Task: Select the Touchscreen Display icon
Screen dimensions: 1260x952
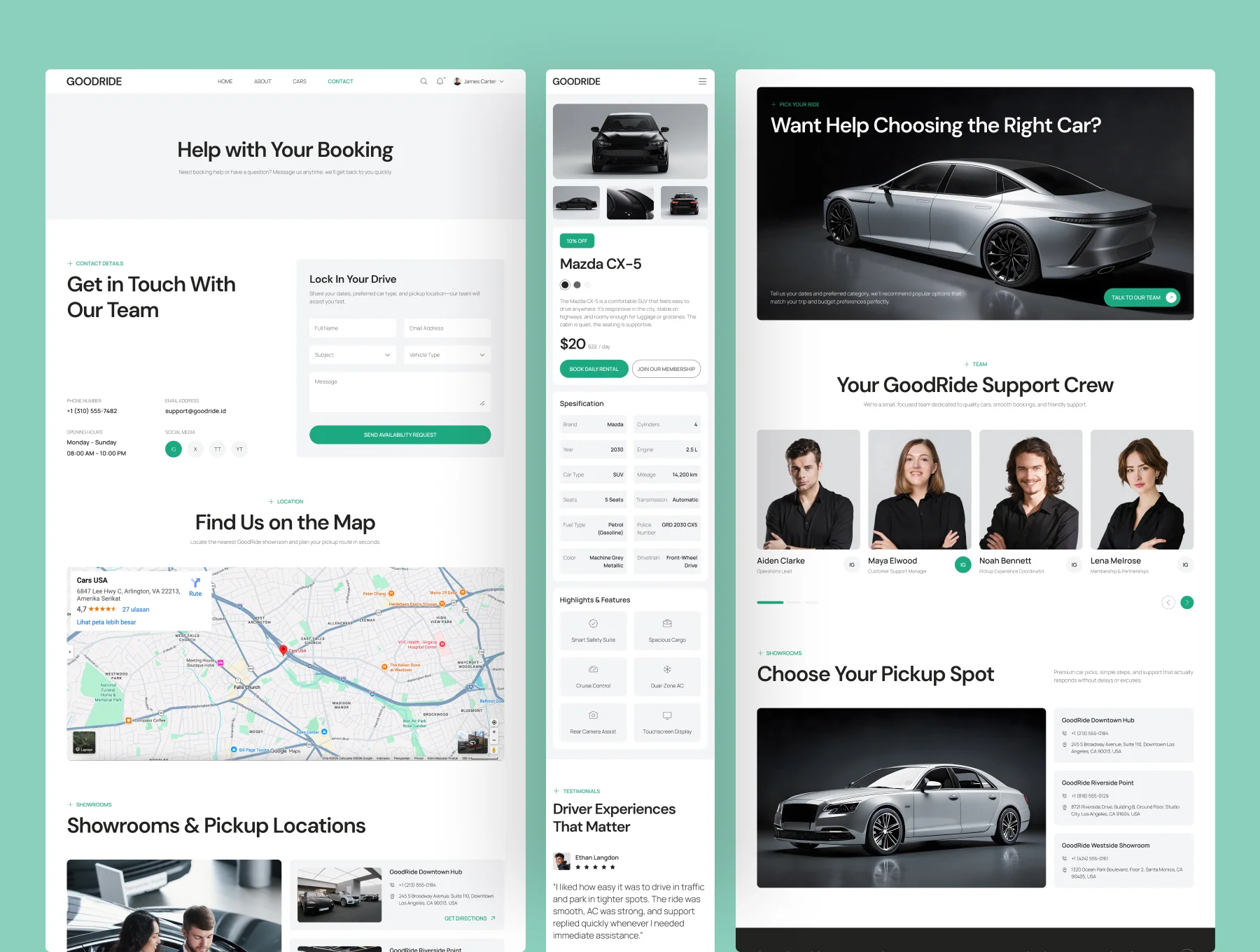Action: coord(667,715)
